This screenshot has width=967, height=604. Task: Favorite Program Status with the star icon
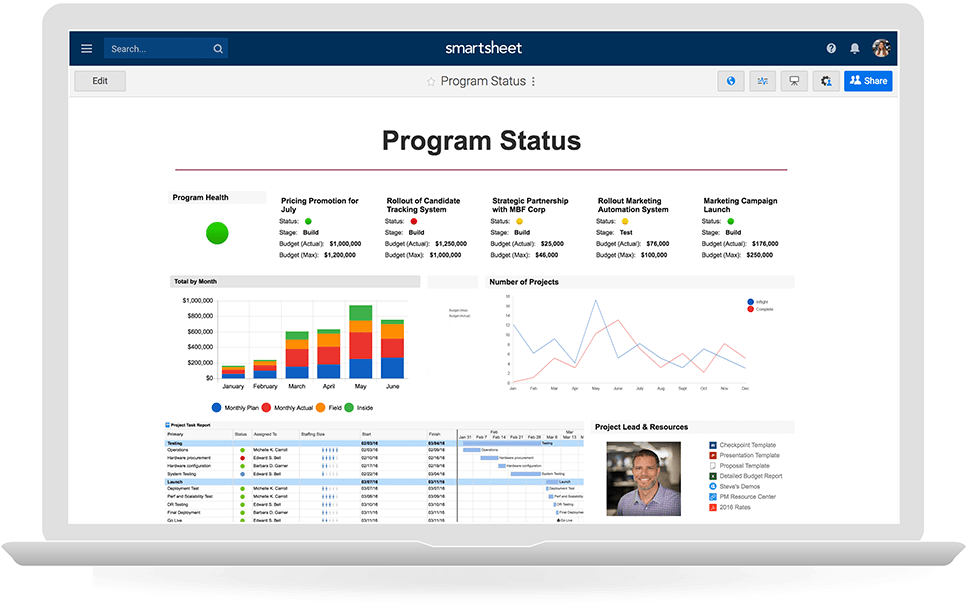coord(431,82)
